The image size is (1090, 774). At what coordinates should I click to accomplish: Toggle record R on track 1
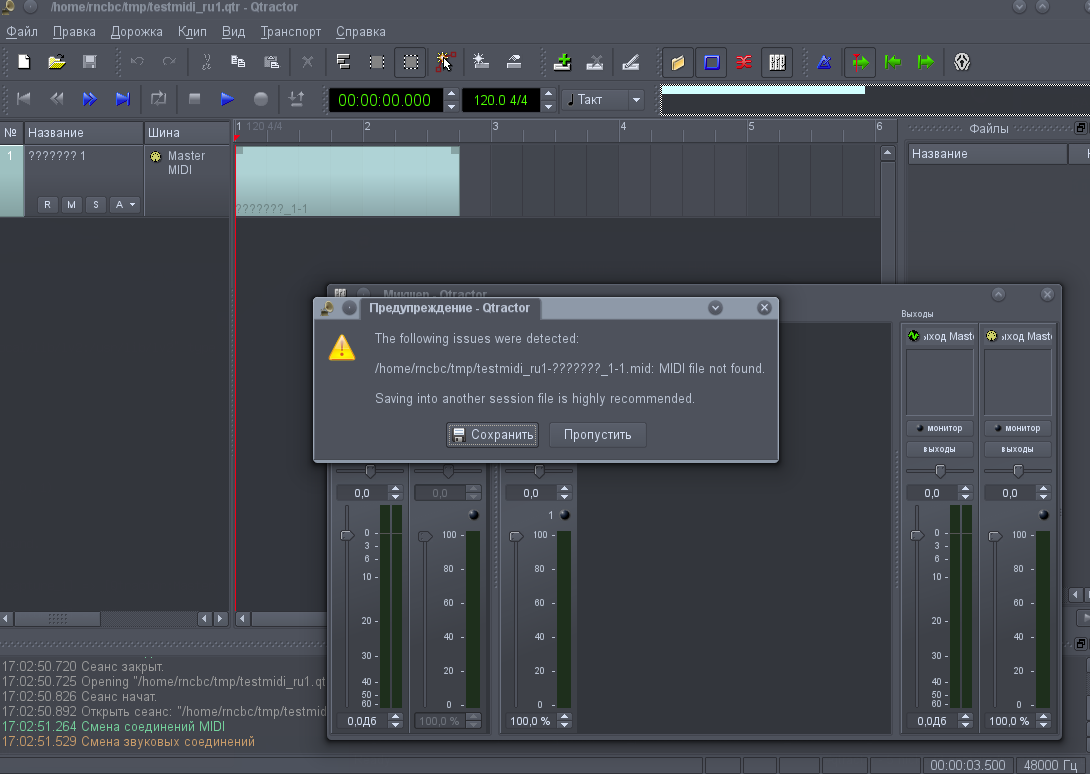click(47, 204)
